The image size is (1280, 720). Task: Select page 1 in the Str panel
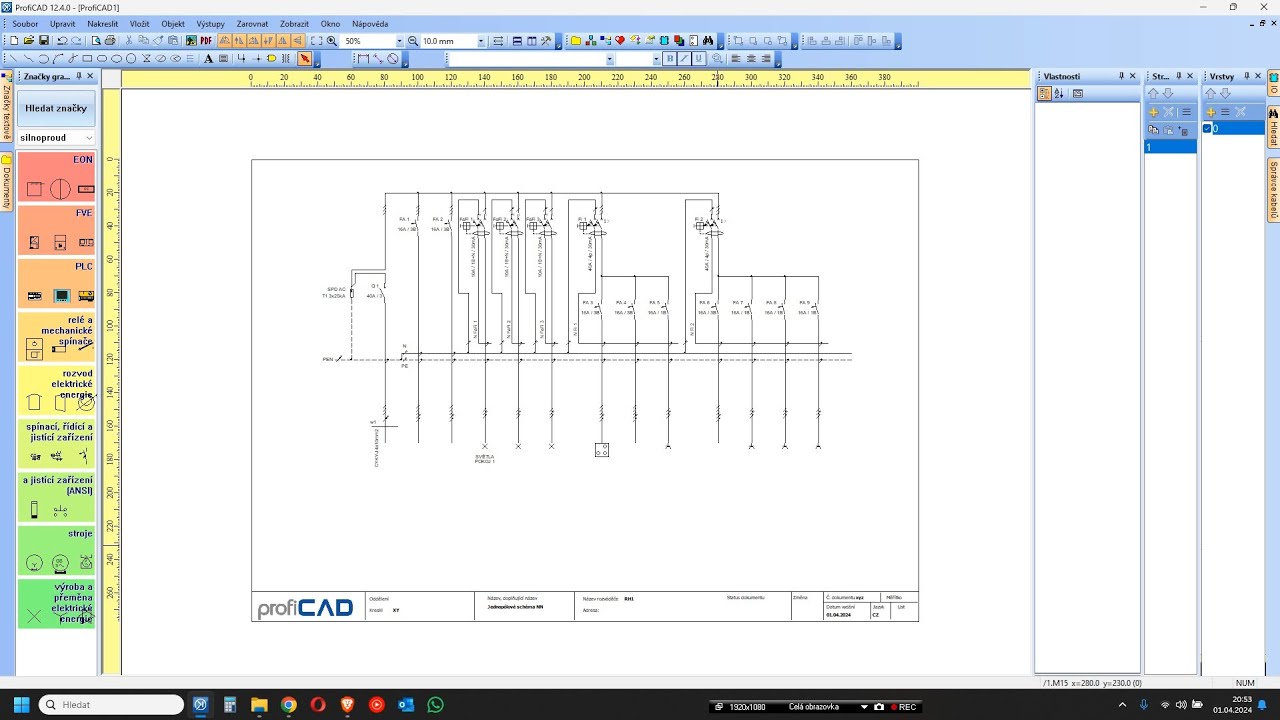pos(1170,147)
